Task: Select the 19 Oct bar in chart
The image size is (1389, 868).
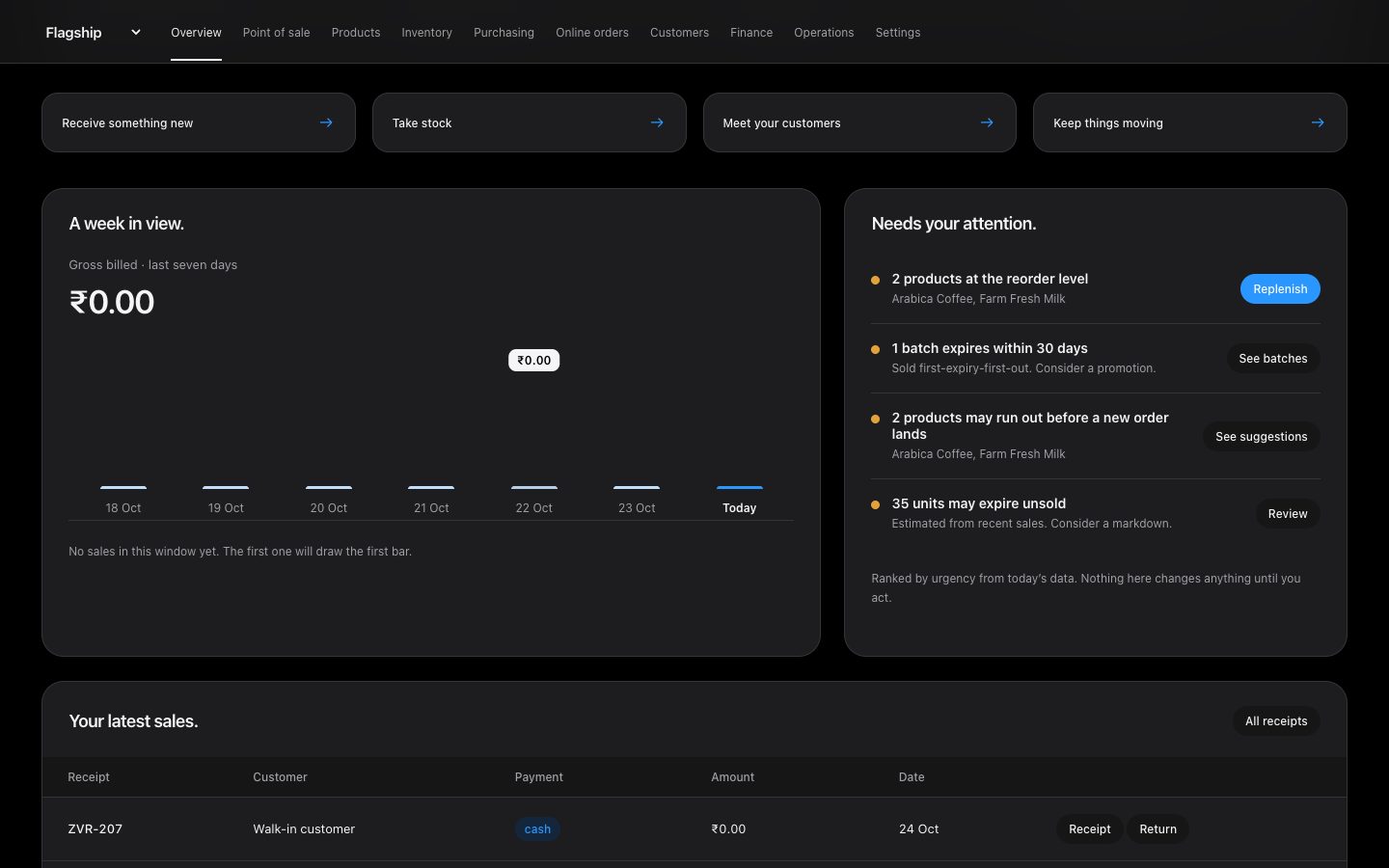Action: point(226,487)
